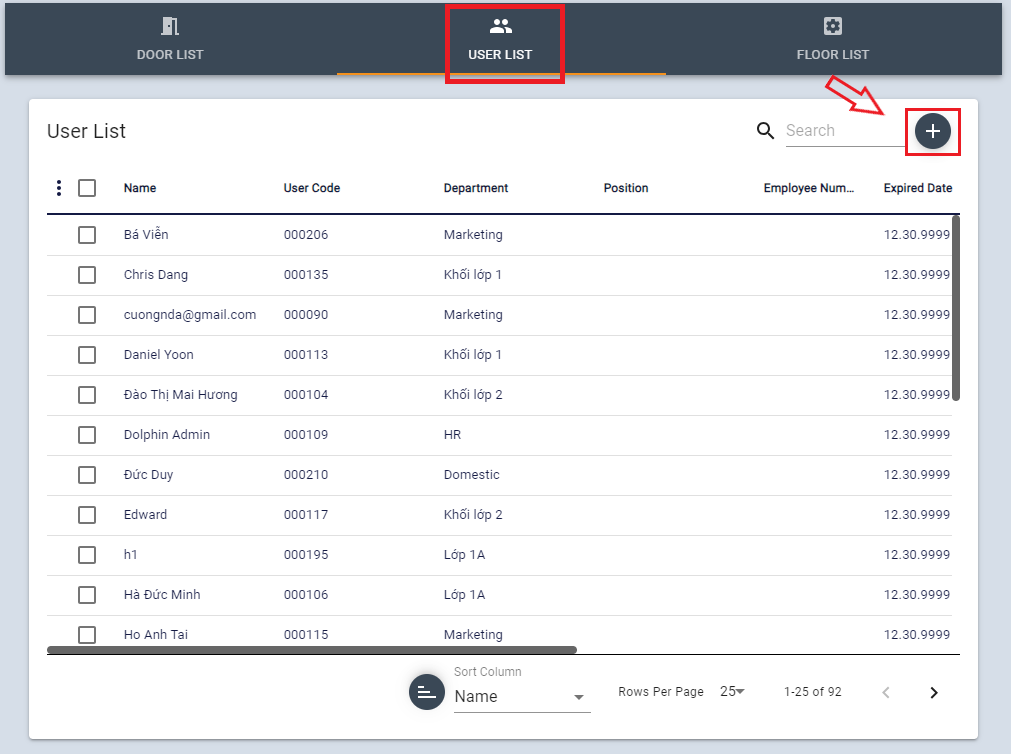Screen dimensions: 1011x754
Task: Expand the Rows Per Page dropdown
Action: [x=733, y=692]
